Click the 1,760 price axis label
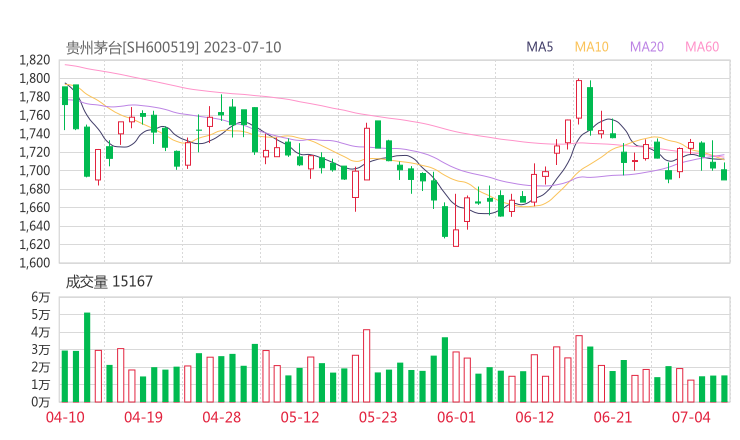The height and width of the screenshot is (440, 740). coord(34,115)
